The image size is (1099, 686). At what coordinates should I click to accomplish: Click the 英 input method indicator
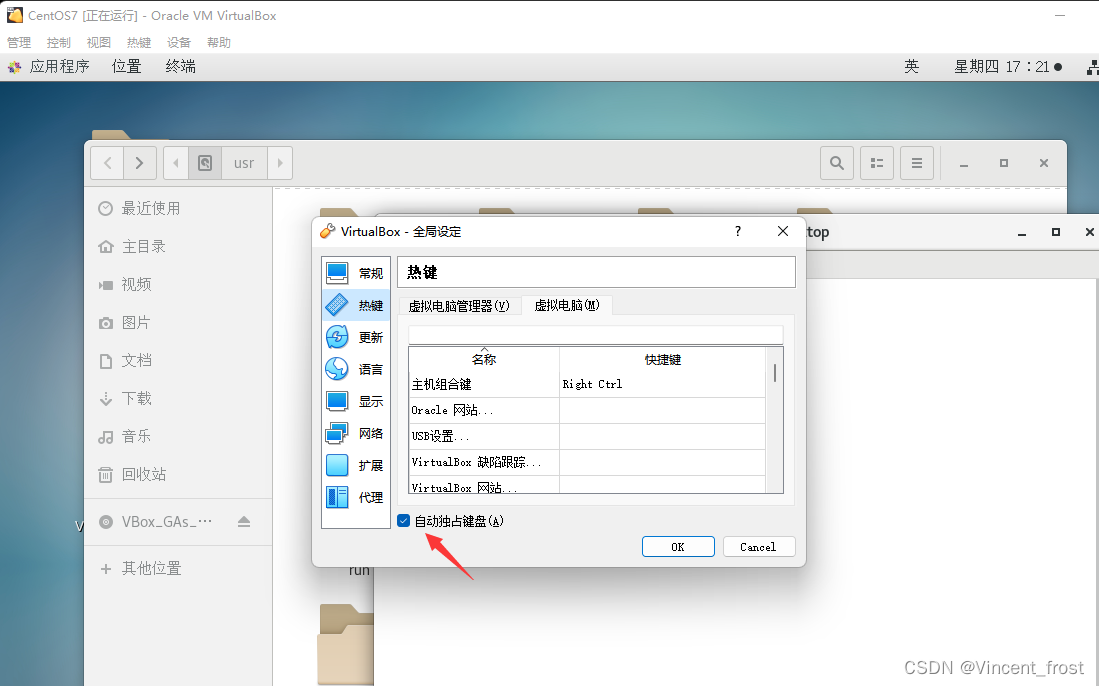pos(911,67)
